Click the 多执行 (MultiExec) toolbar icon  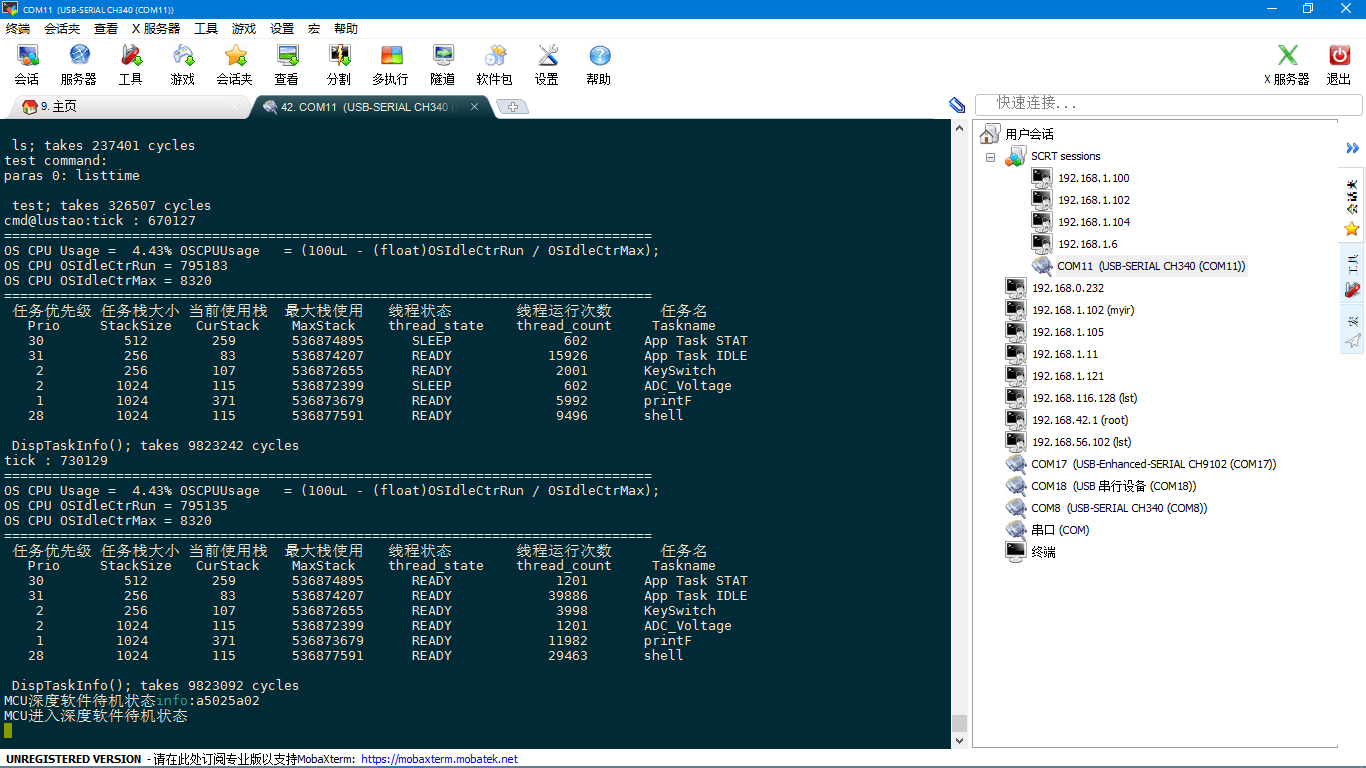[390, 64]
